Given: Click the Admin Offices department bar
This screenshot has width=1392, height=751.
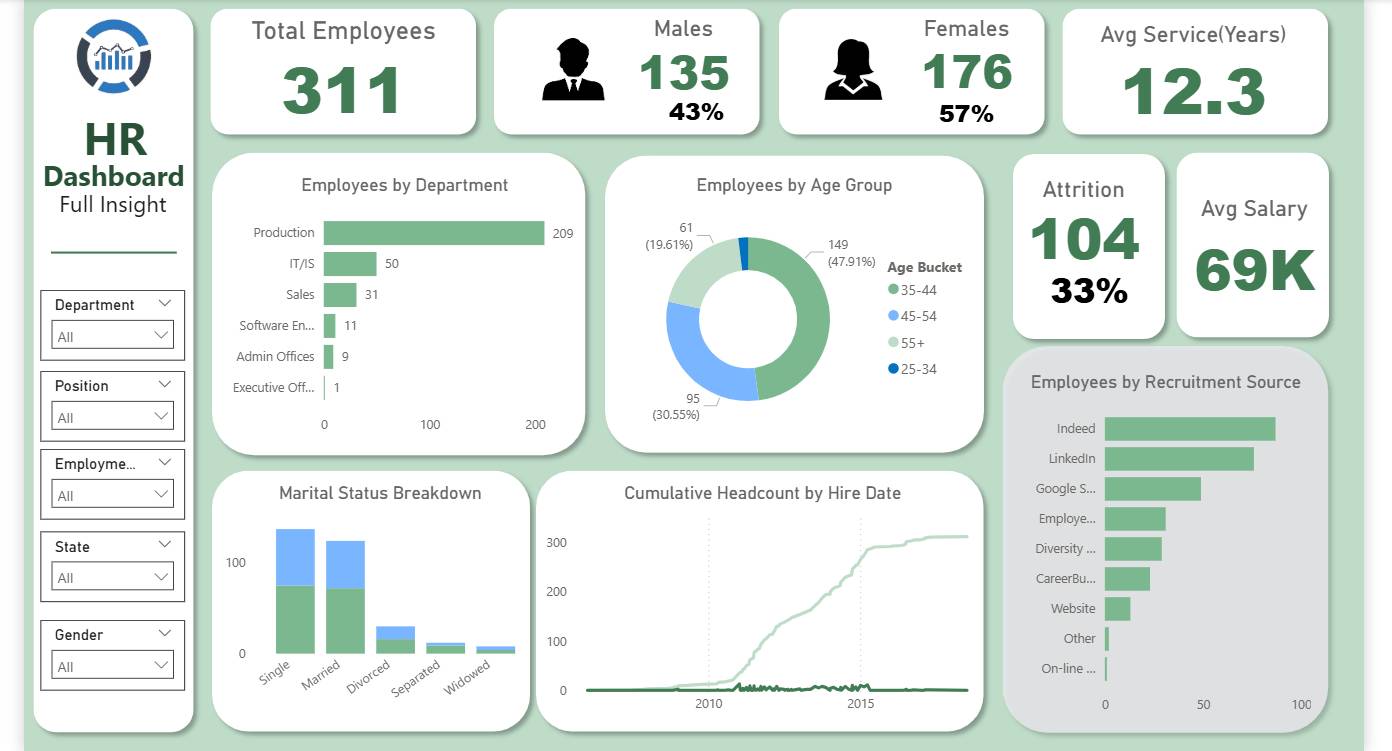Looking at the screenshot, I should click(329, 357).
